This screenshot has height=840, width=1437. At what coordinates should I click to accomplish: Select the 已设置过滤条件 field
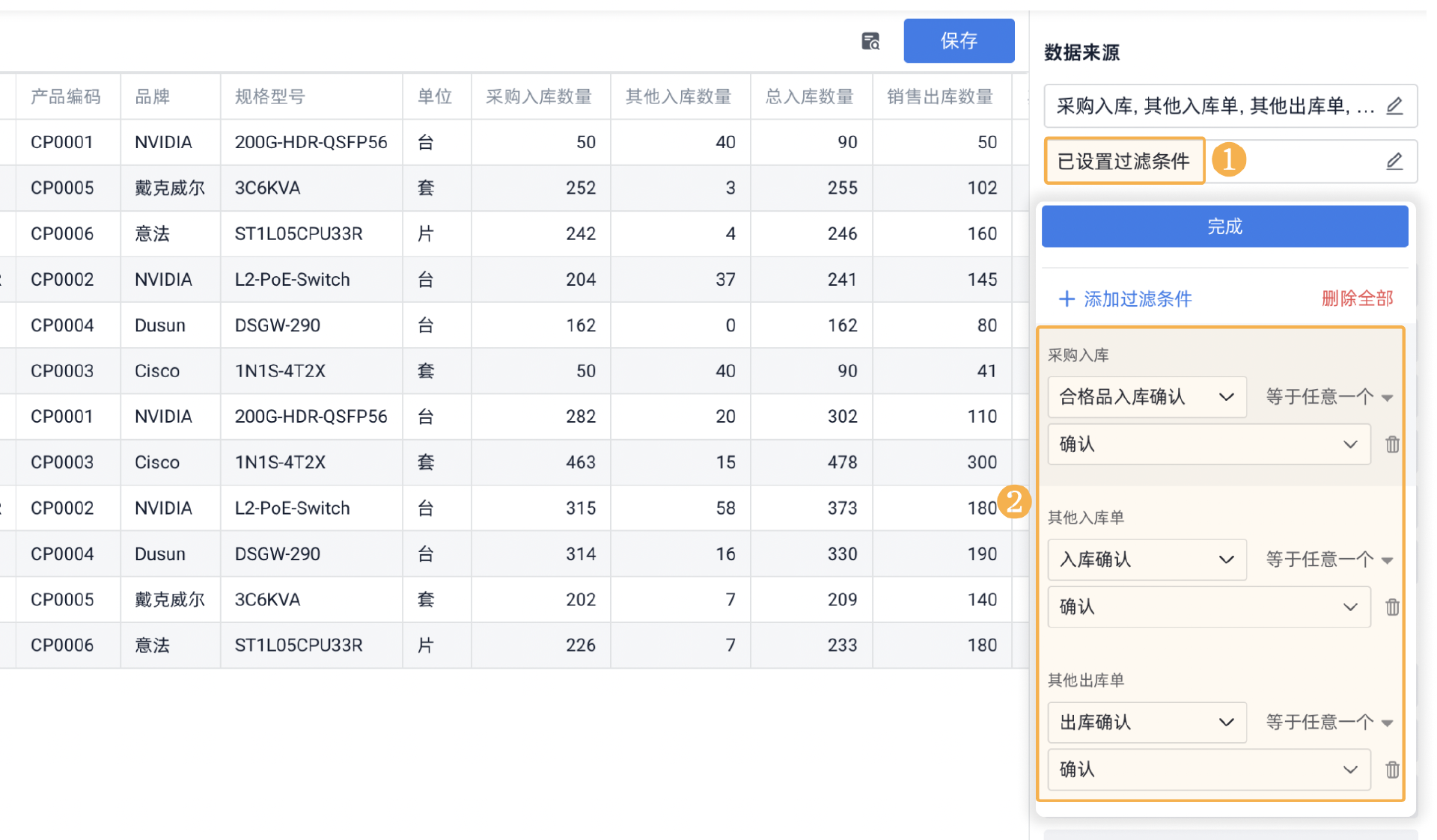(x=1123, y=162)
